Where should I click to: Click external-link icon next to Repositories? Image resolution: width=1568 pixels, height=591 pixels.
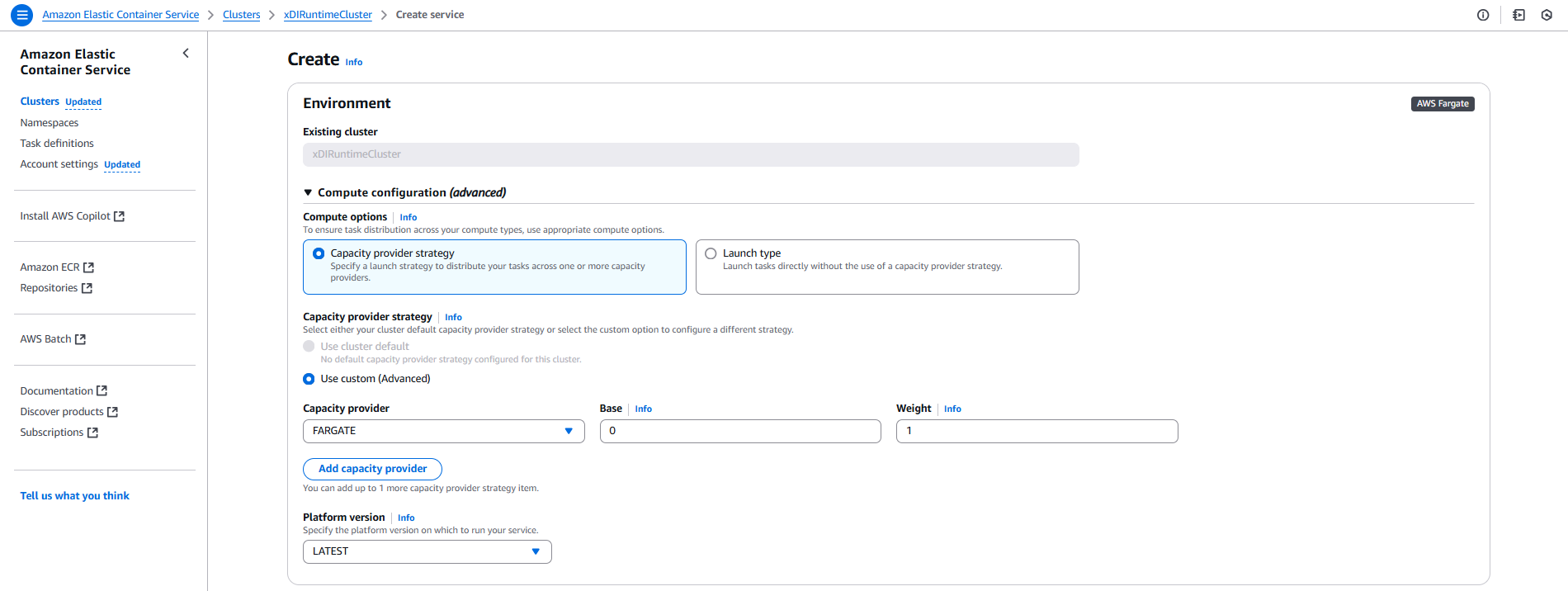coord(87,288)
